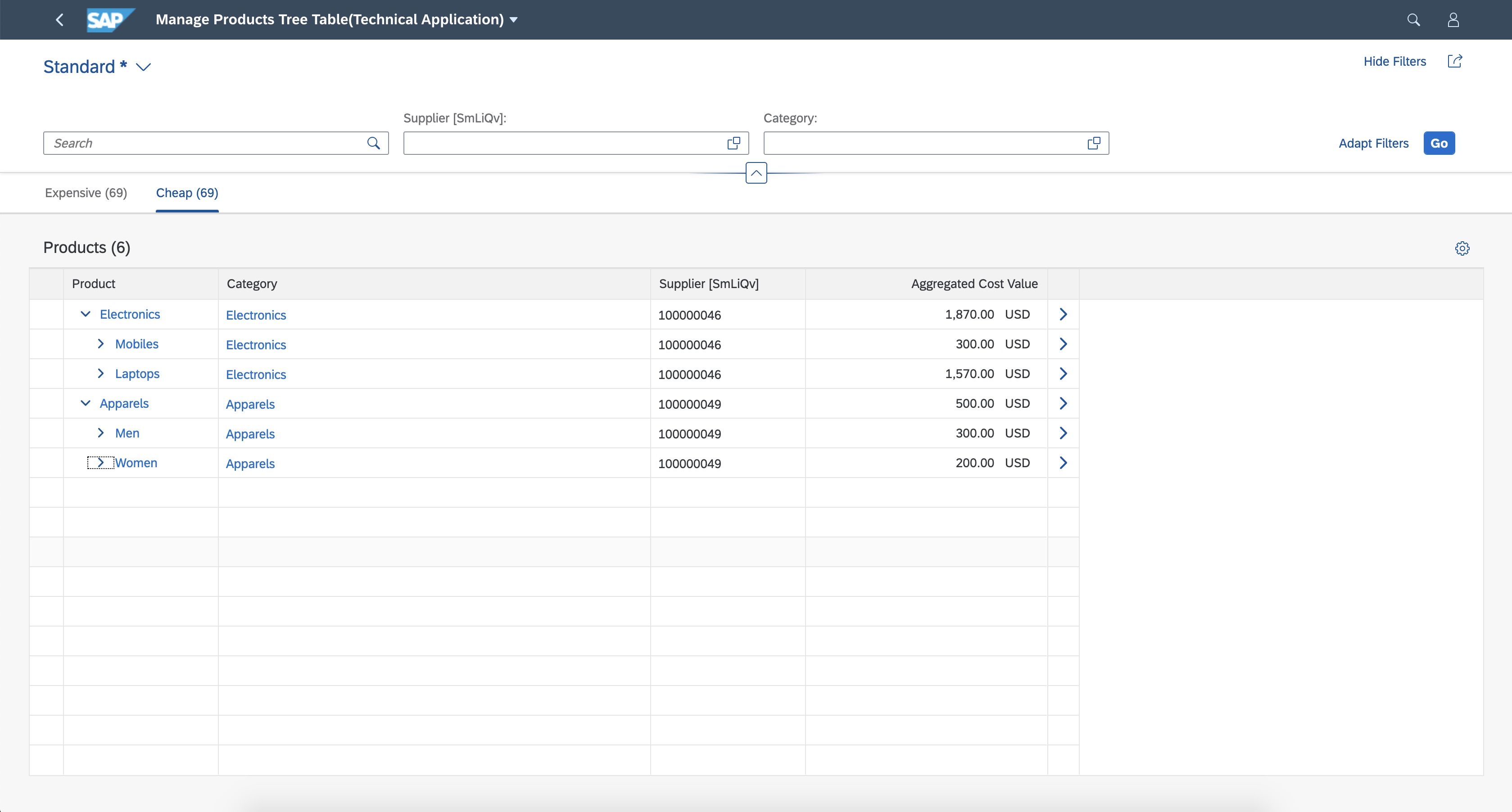This screenshot has height=812, width=1512.
Task: Navigate to Laptops row details arrow
Action: tap(1063, 374)
